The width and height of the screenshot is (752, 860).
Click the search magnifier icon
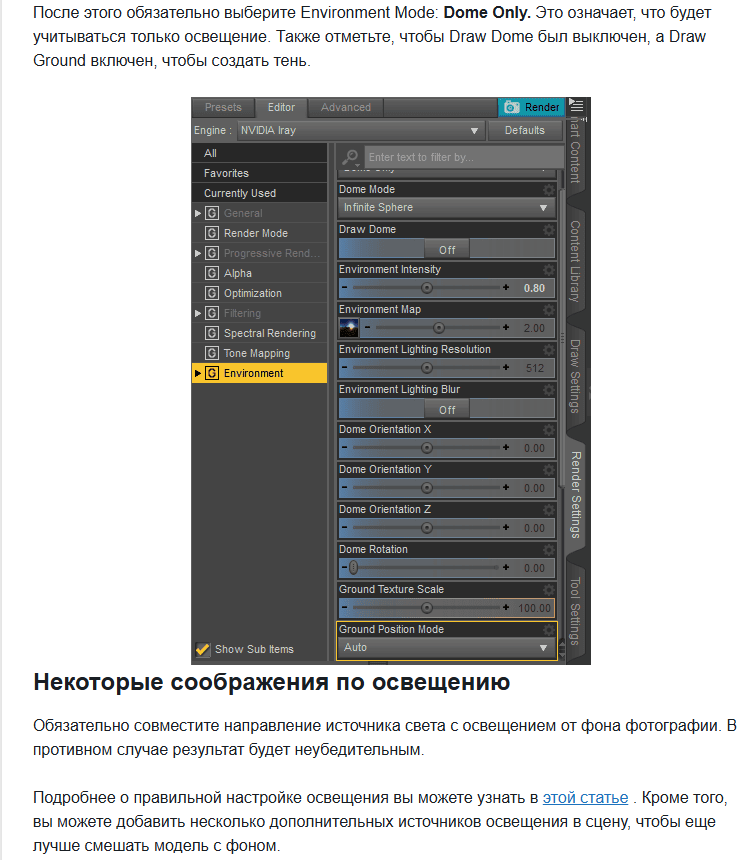click(x=350, y=157)
